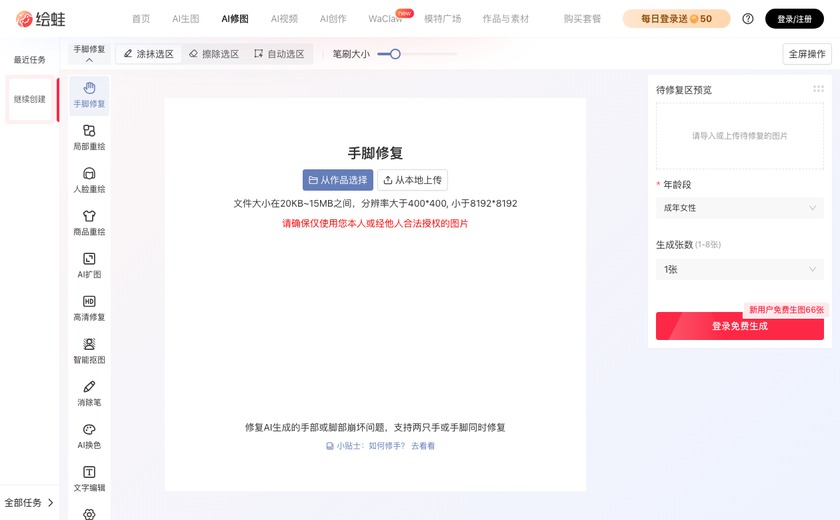Viewport: 840px width, 520px height.
Task: Open help question mark icon
Action: click(748, 19)
